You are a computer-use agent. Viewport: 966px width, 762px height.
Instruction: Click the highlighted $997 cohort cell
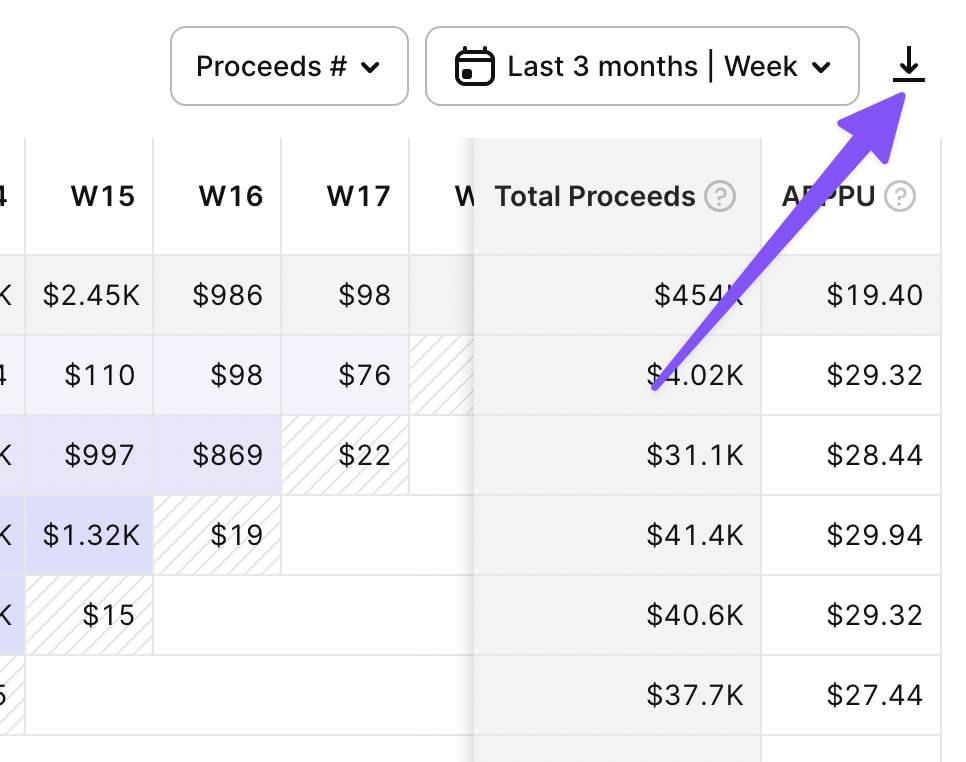(x=99, y=455)
